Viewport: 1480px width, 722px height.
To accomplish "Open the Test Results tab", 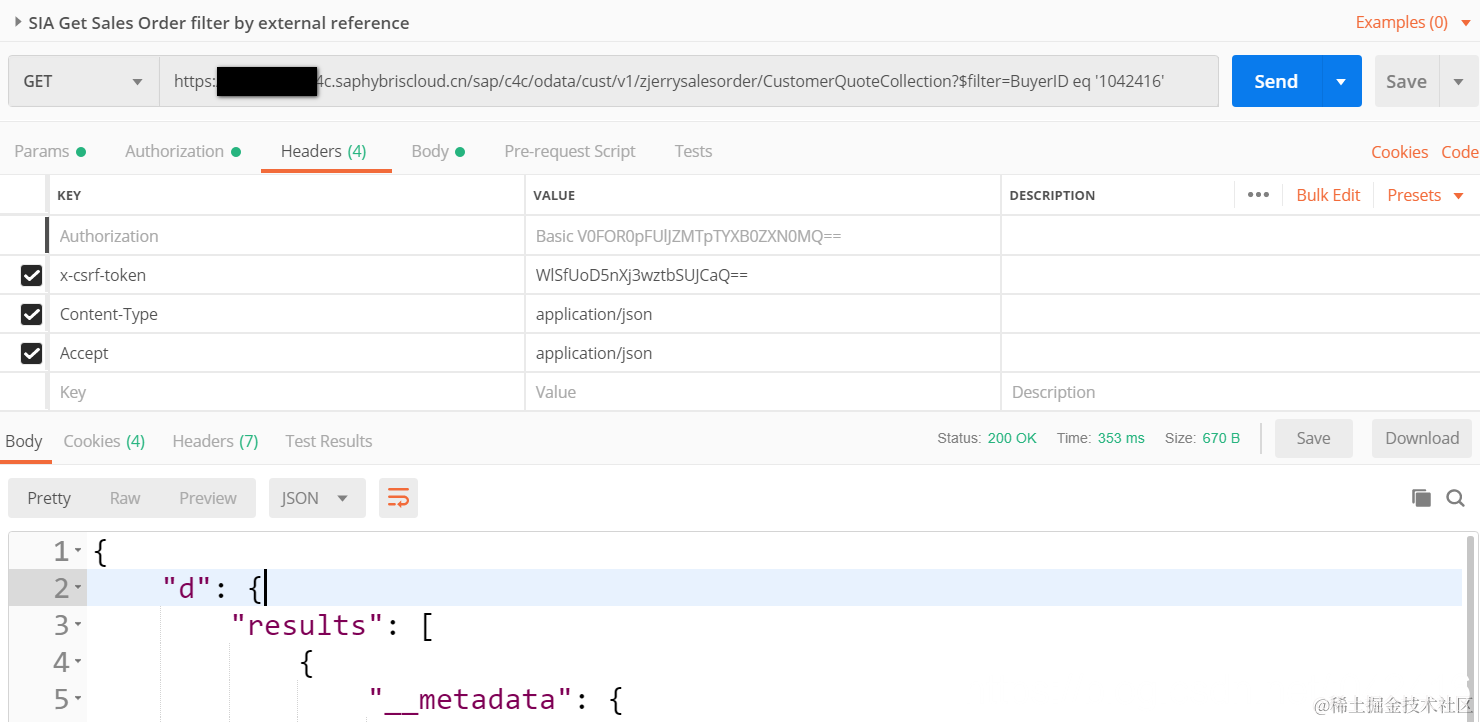I will (x=329, y=441).
